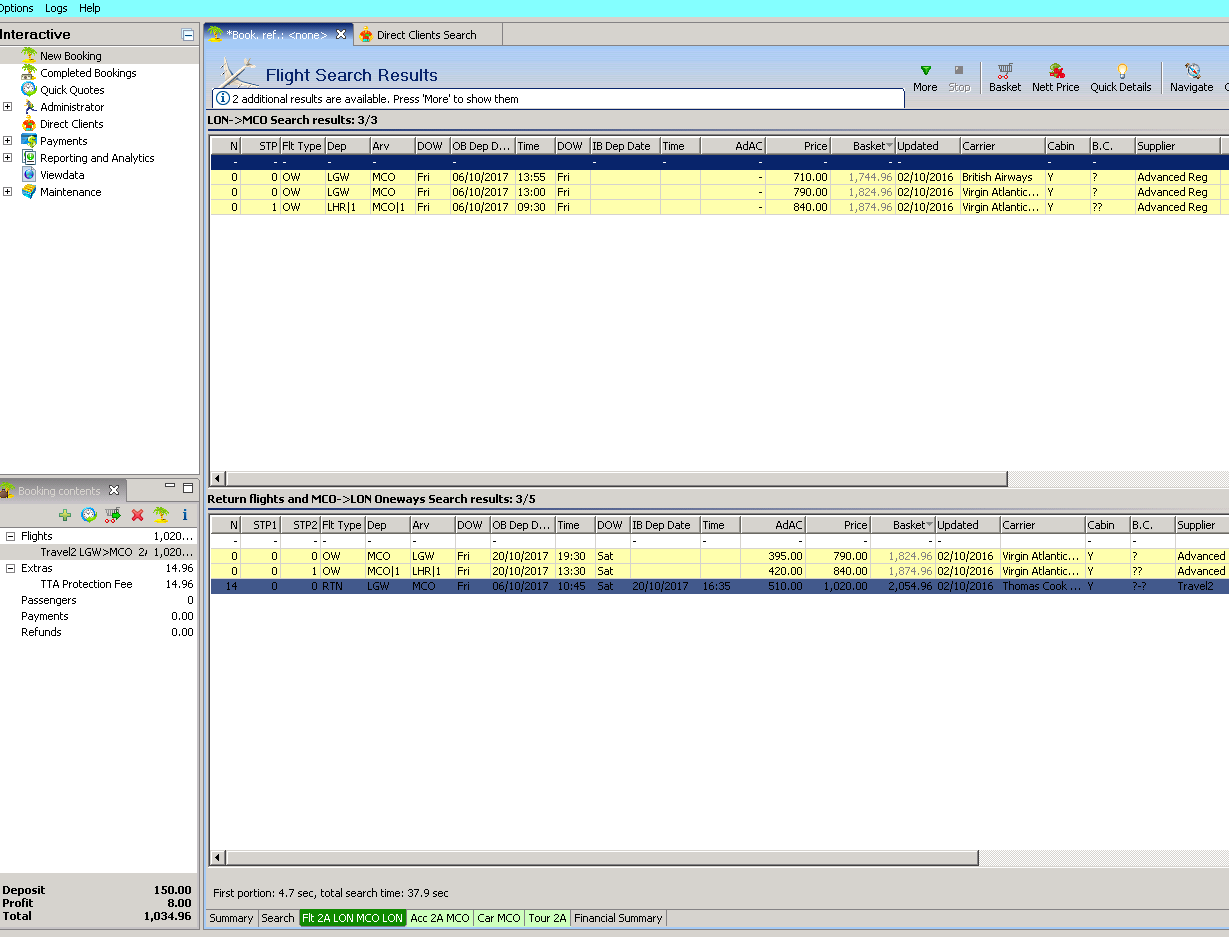The width and height of the screenshot is (1229, 937).
Task: Click the Carrier column header in return table
Action: 1042,525
